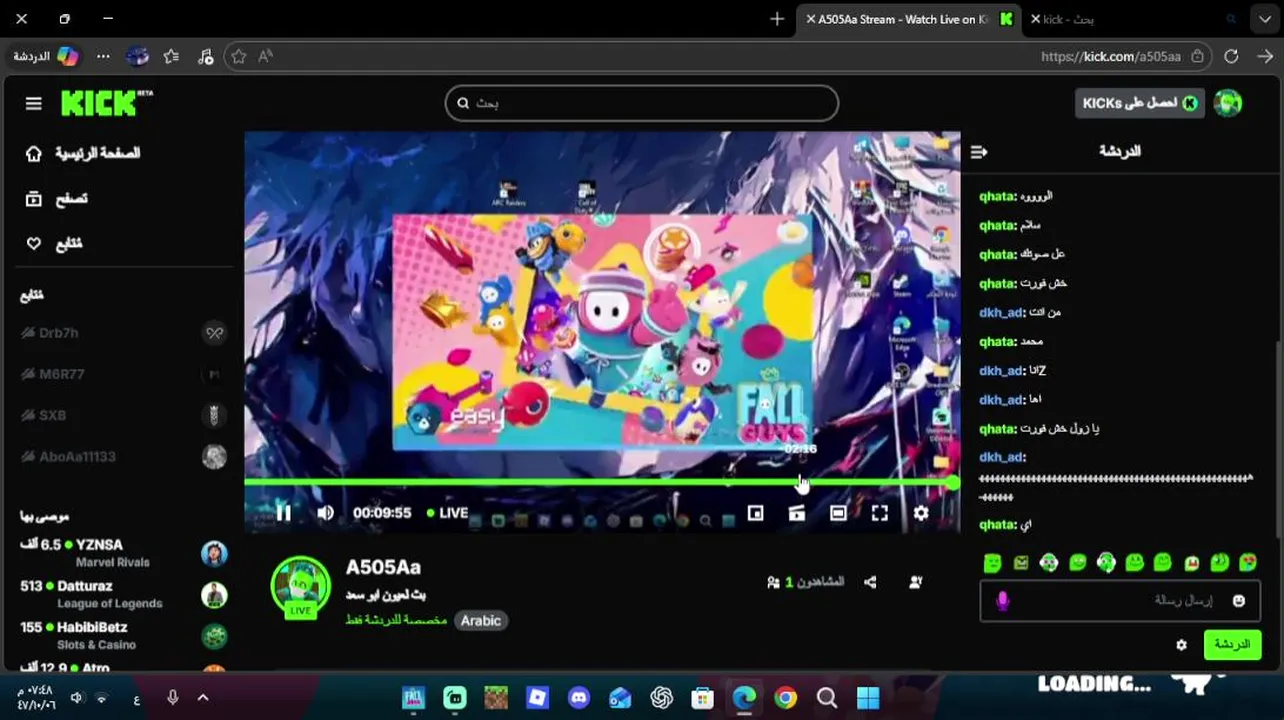Open recommended channel YZNSA

123,553
